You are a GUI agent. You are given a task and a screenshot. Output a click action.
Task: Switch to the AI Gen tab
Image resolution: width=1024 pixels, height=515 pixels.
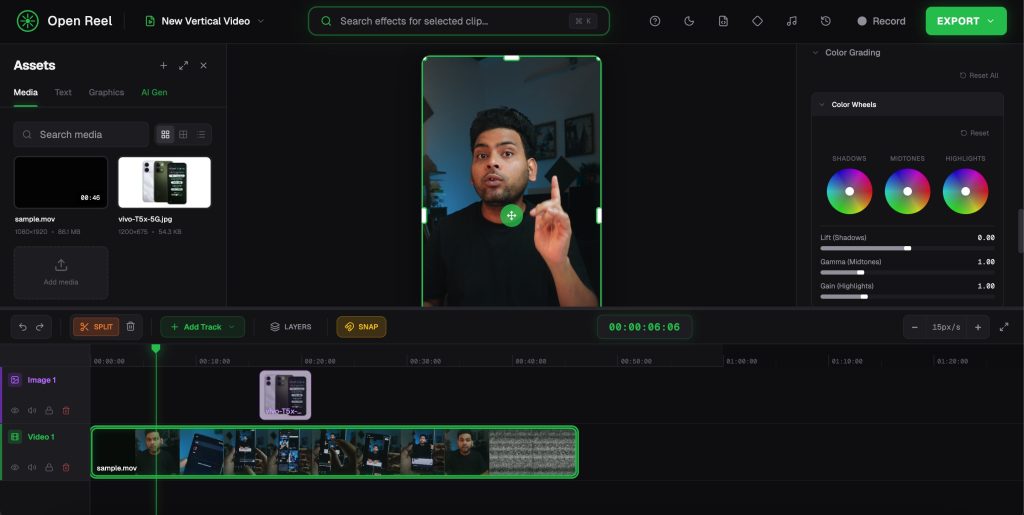pyautogui.click(x=154, y=93)
